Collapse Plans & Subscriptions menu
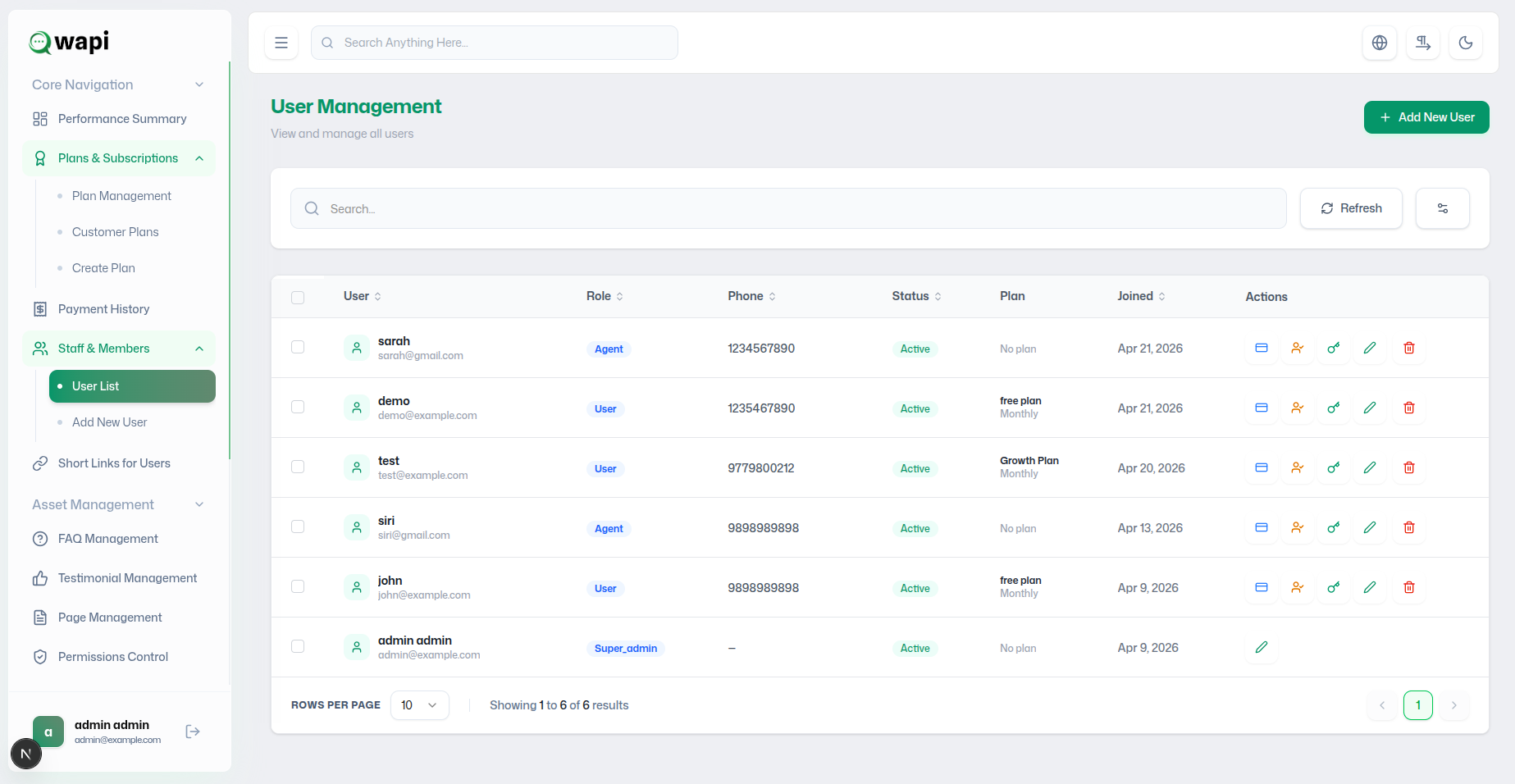The height and width of the screenshot is (784, 1515). (x=119, y=158)
